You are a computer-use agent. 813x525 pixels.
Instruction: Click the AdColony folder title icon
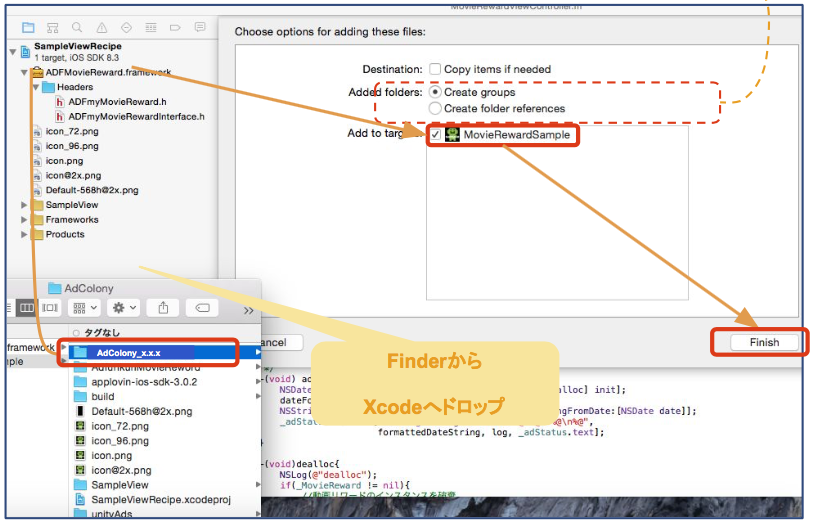[x=54, y=288]
